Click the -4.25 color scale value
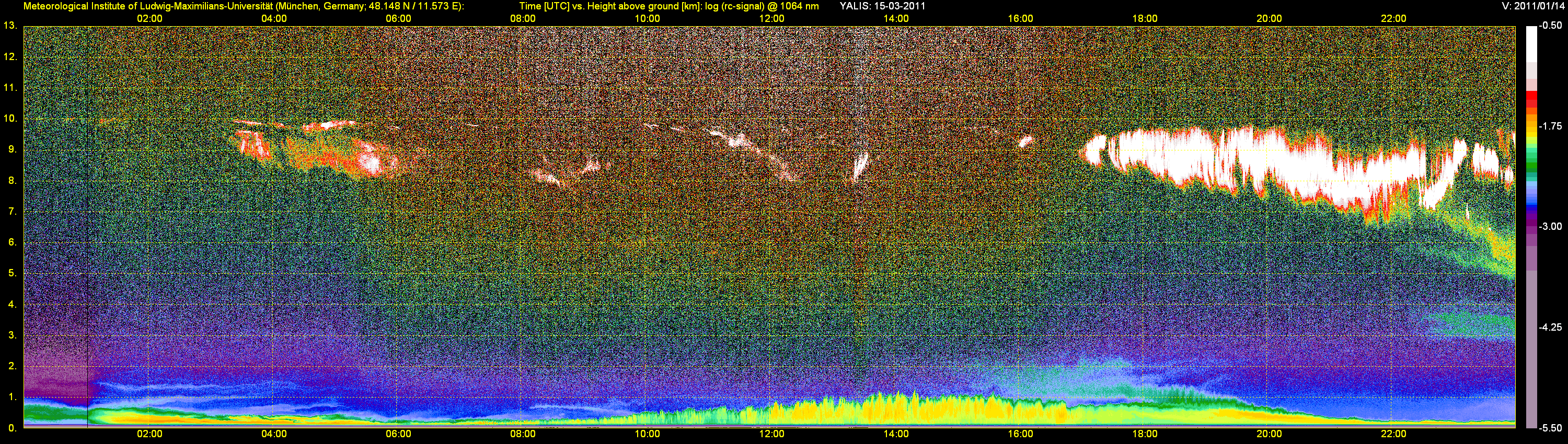 (1550, 327)
